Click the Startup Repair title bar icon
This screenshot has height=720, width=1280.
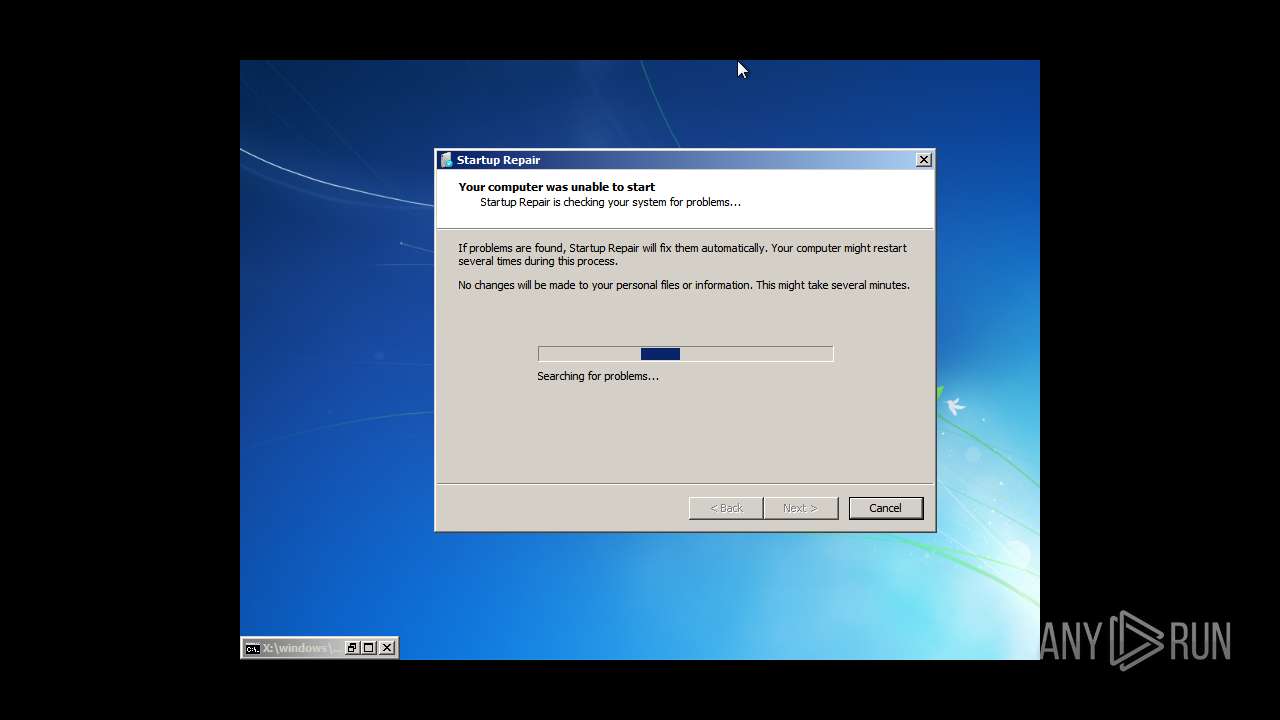click(446, 160)
